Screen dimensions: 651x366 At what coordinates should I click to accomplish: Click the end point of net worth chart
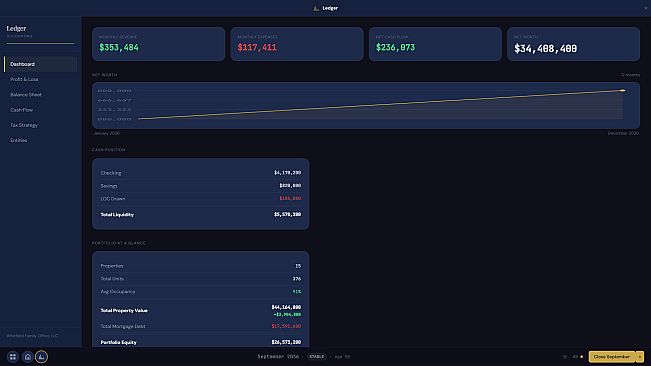click(x=622, y=90)
